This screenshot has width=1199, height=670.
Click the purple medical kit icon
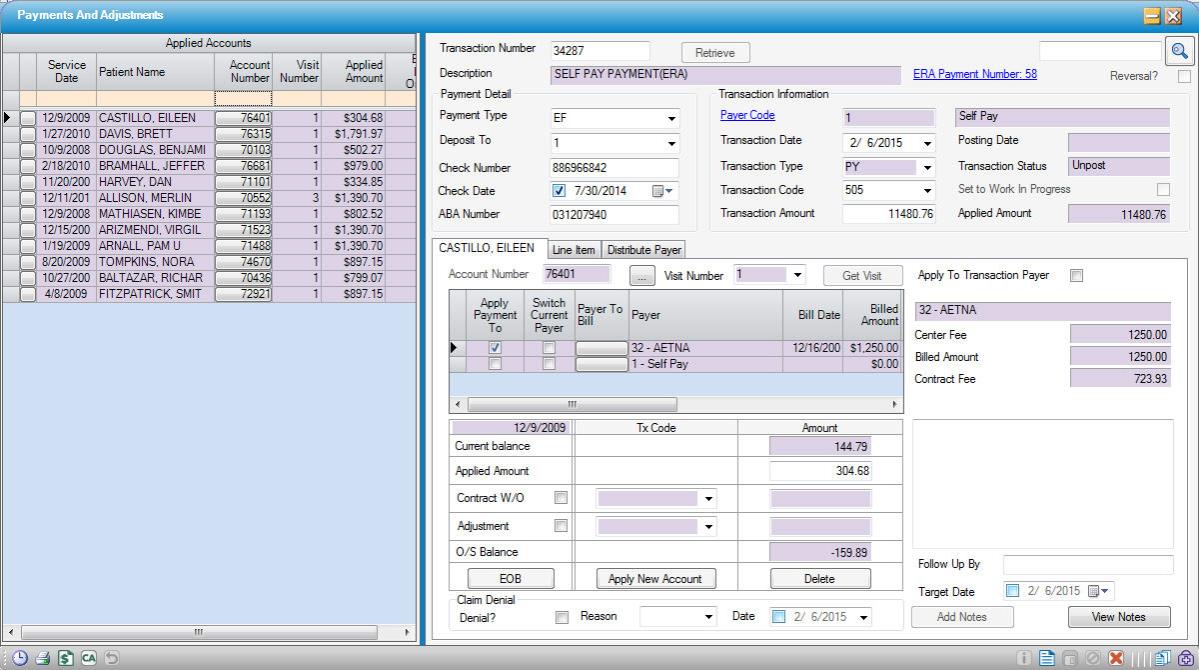pyautogui.click(x=1186, y=658)
